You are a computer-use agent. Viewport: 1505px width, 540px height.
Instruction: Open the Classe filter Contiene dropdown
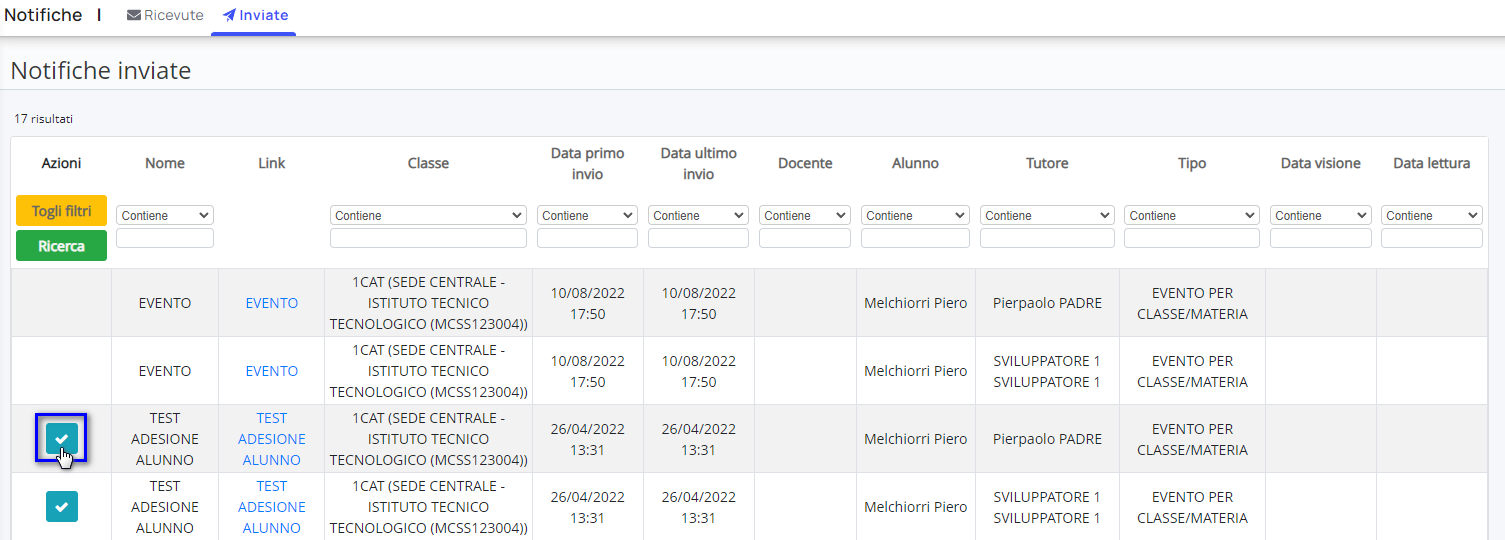pos(428,215)
